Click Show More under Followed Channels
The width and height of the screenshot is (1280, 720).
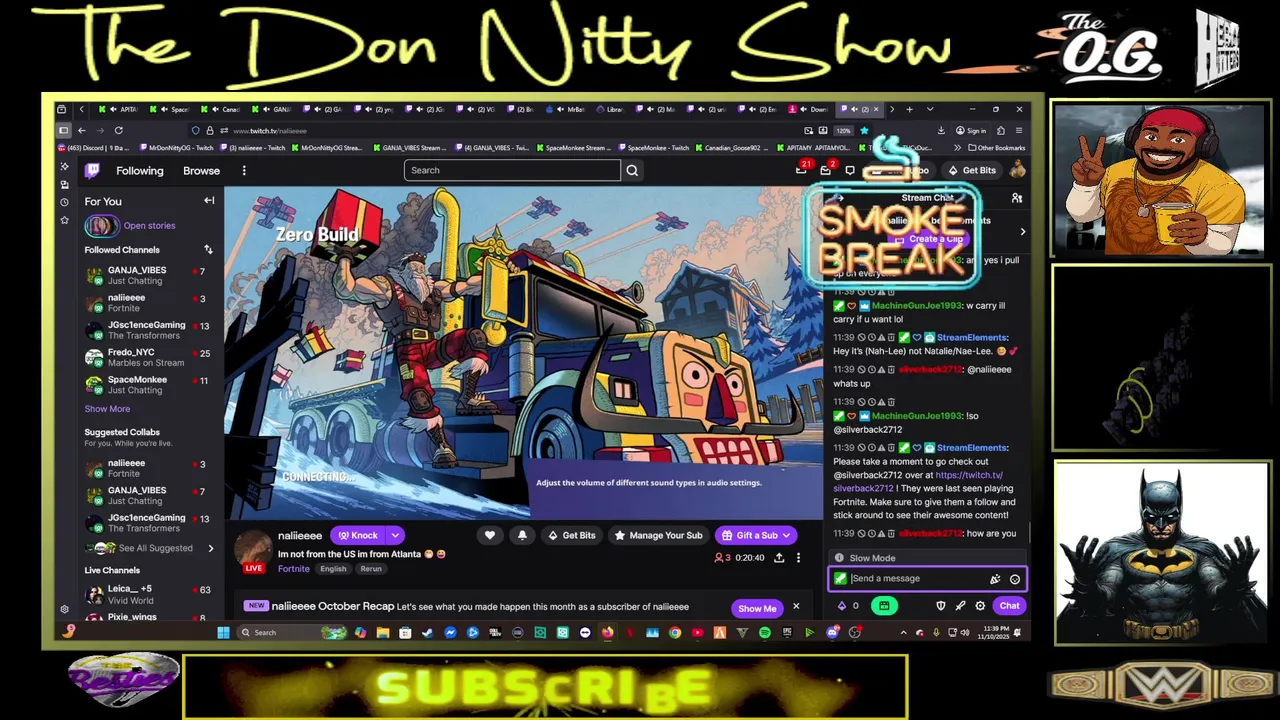[x=107, y=409]
